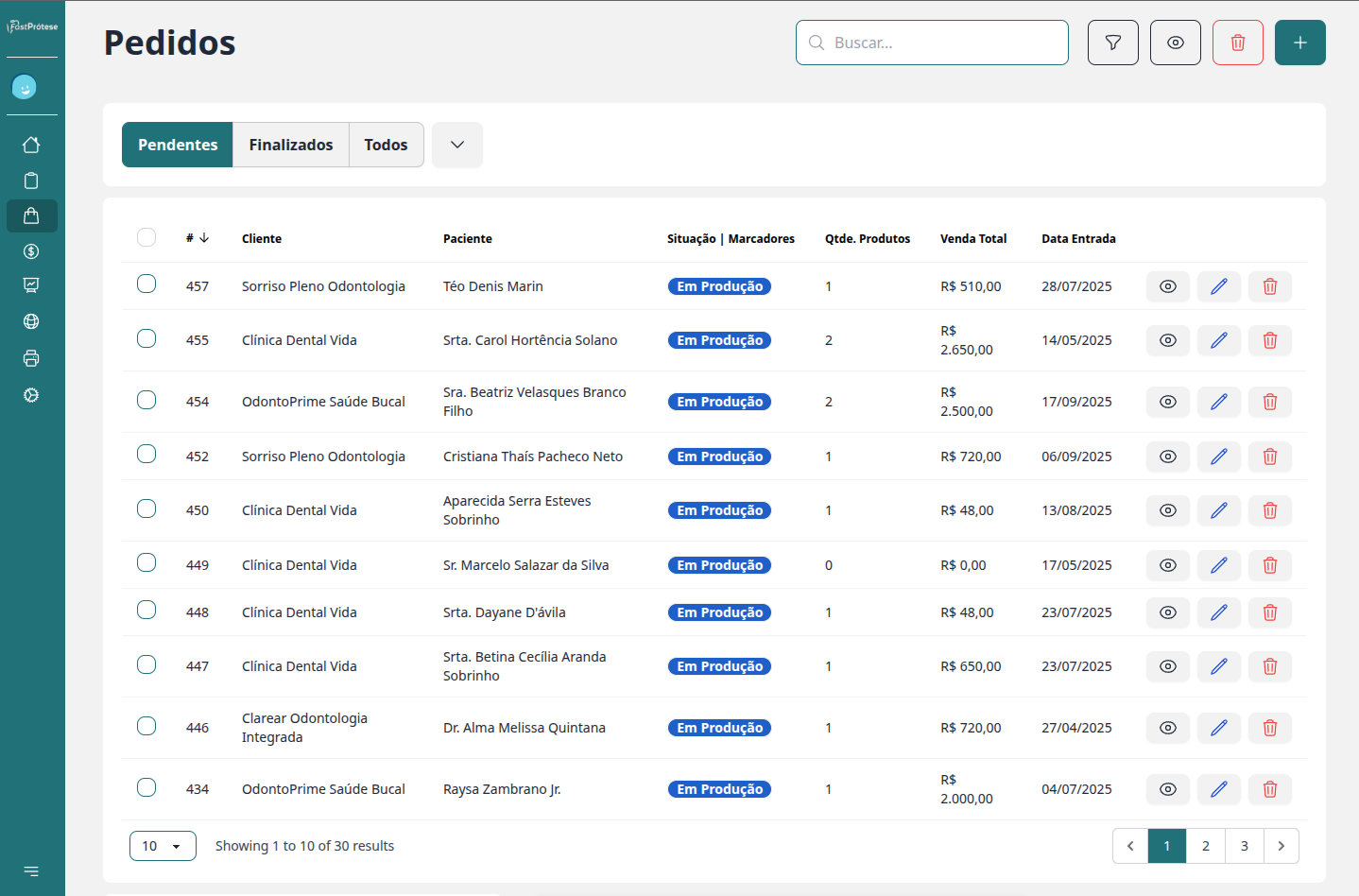Click the printer icon in sidebar

point(31,358)
